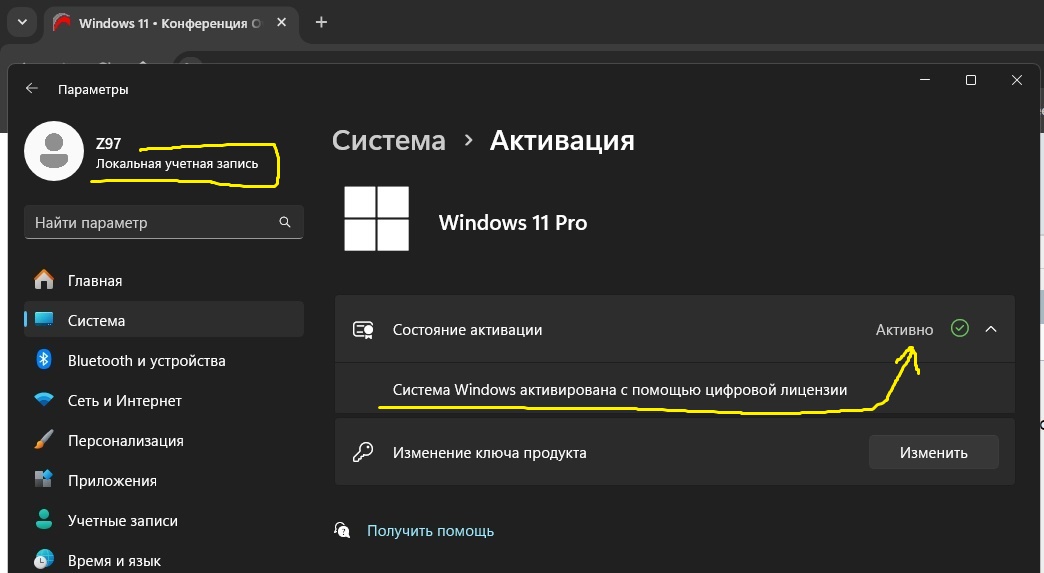This screenshot has height=573, width=1044.
Task: Select the Windows 11 Конференция browser tab
Action: pos(172,23)
